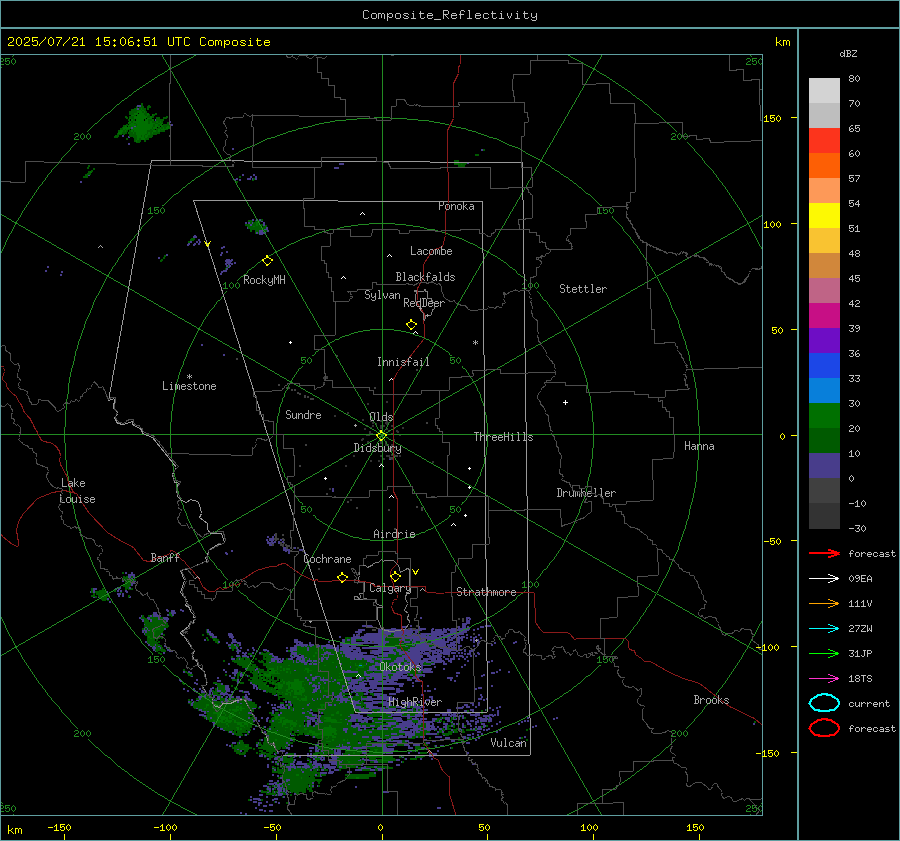Click the cyan current ellipse legend icon

(824, 703)
